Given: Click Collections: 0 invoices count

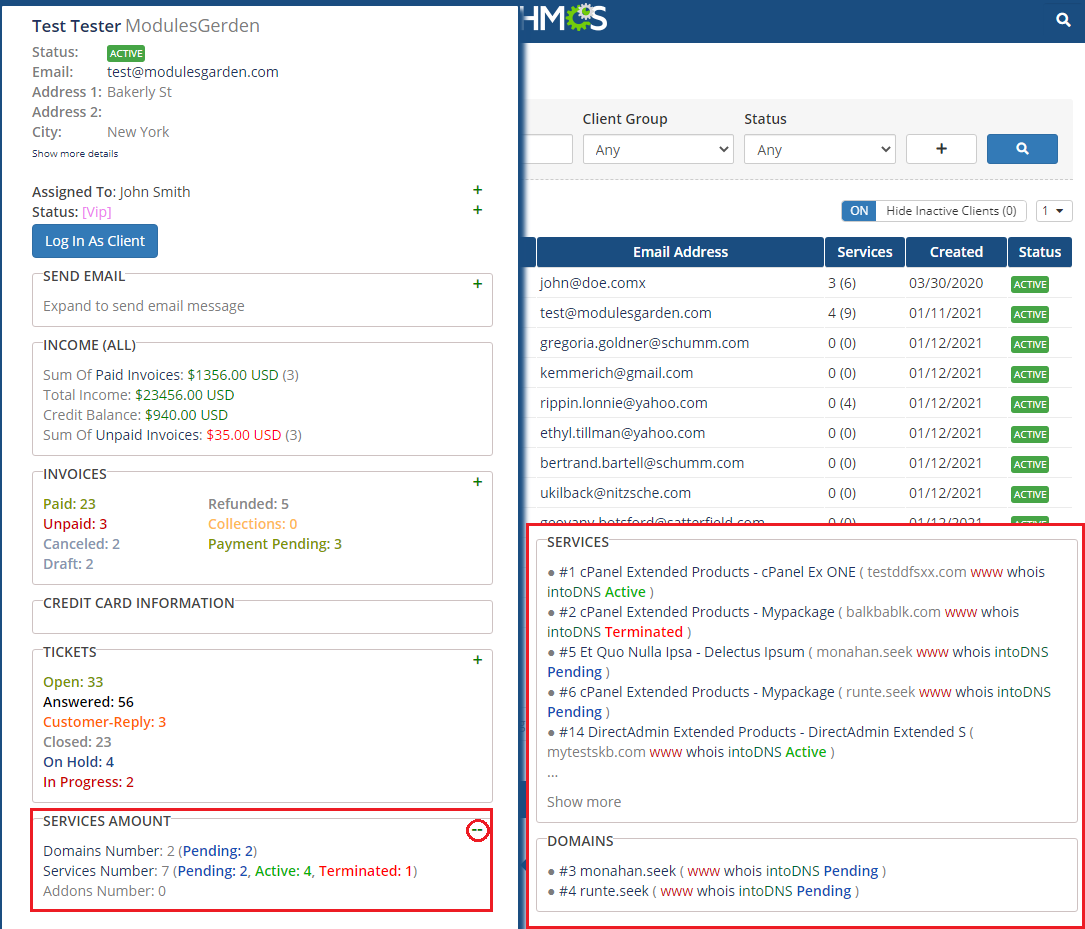Looking at the screenshot, I should pos(253,524).
